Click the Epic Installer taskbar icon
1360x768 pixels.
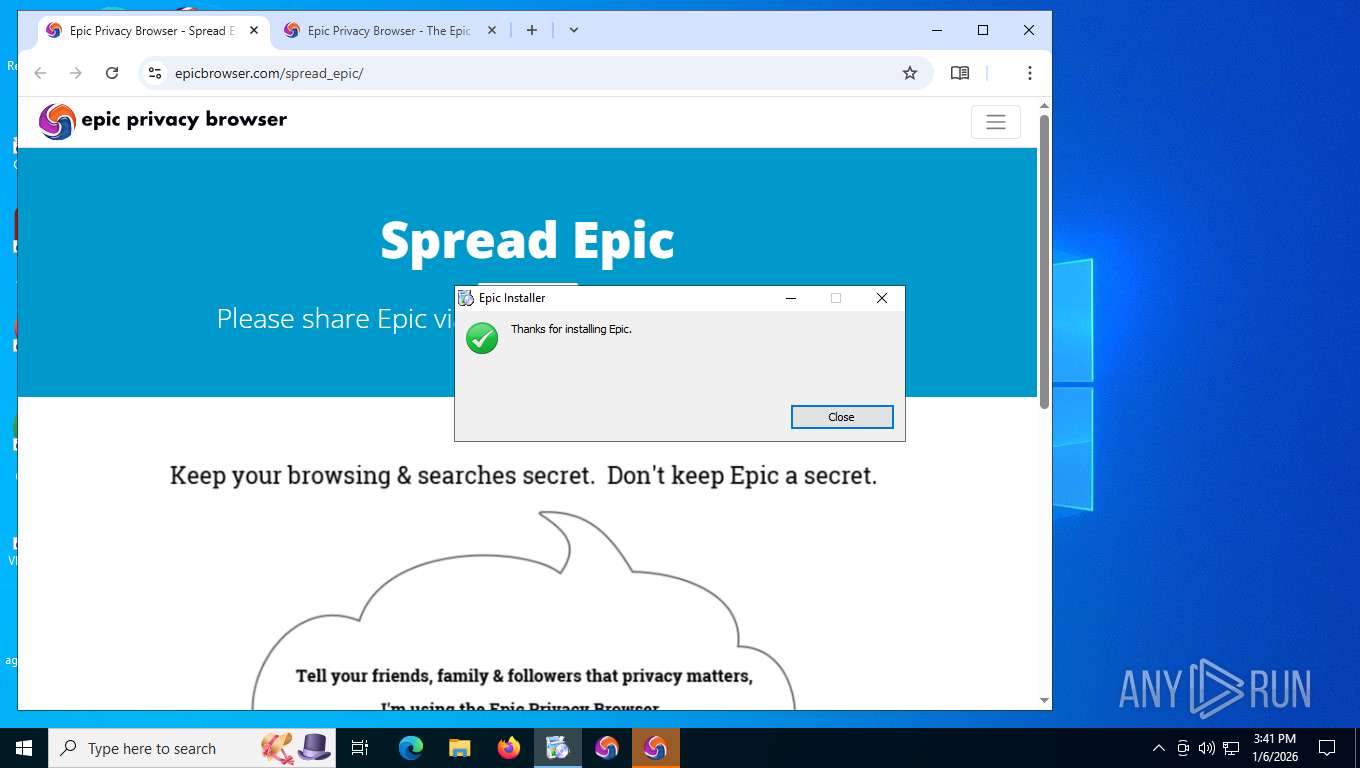tap(557, 748)
